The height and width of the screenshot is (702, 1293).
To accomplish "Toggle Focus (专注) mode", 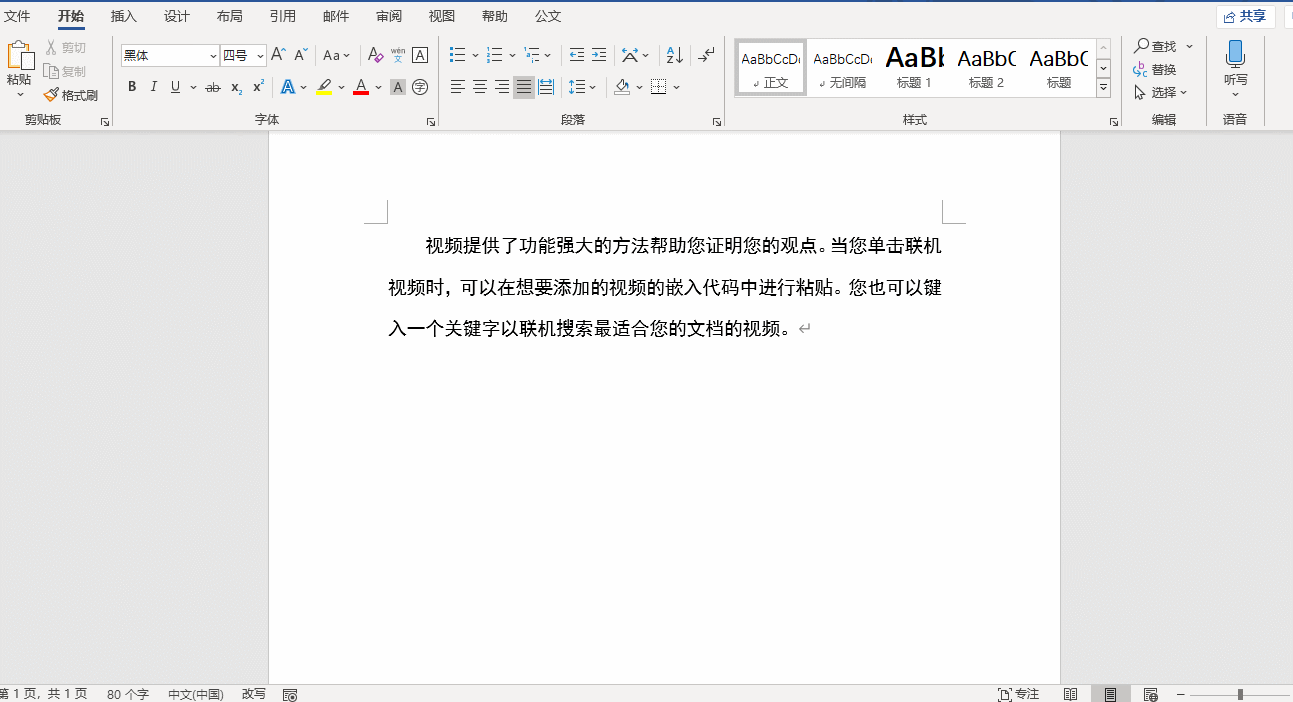I will (1019, 694).
